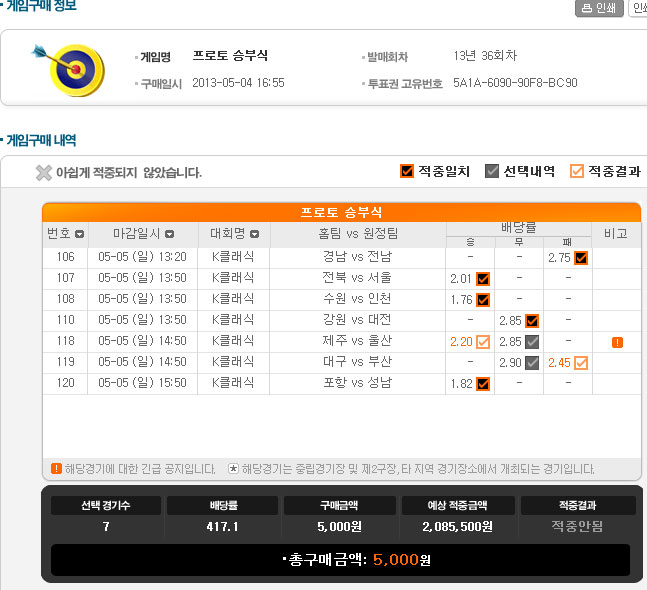Click K클래식 league cell in row 107
The width and height of the screenshot is (647, 590).
click(x=233, y=278)
